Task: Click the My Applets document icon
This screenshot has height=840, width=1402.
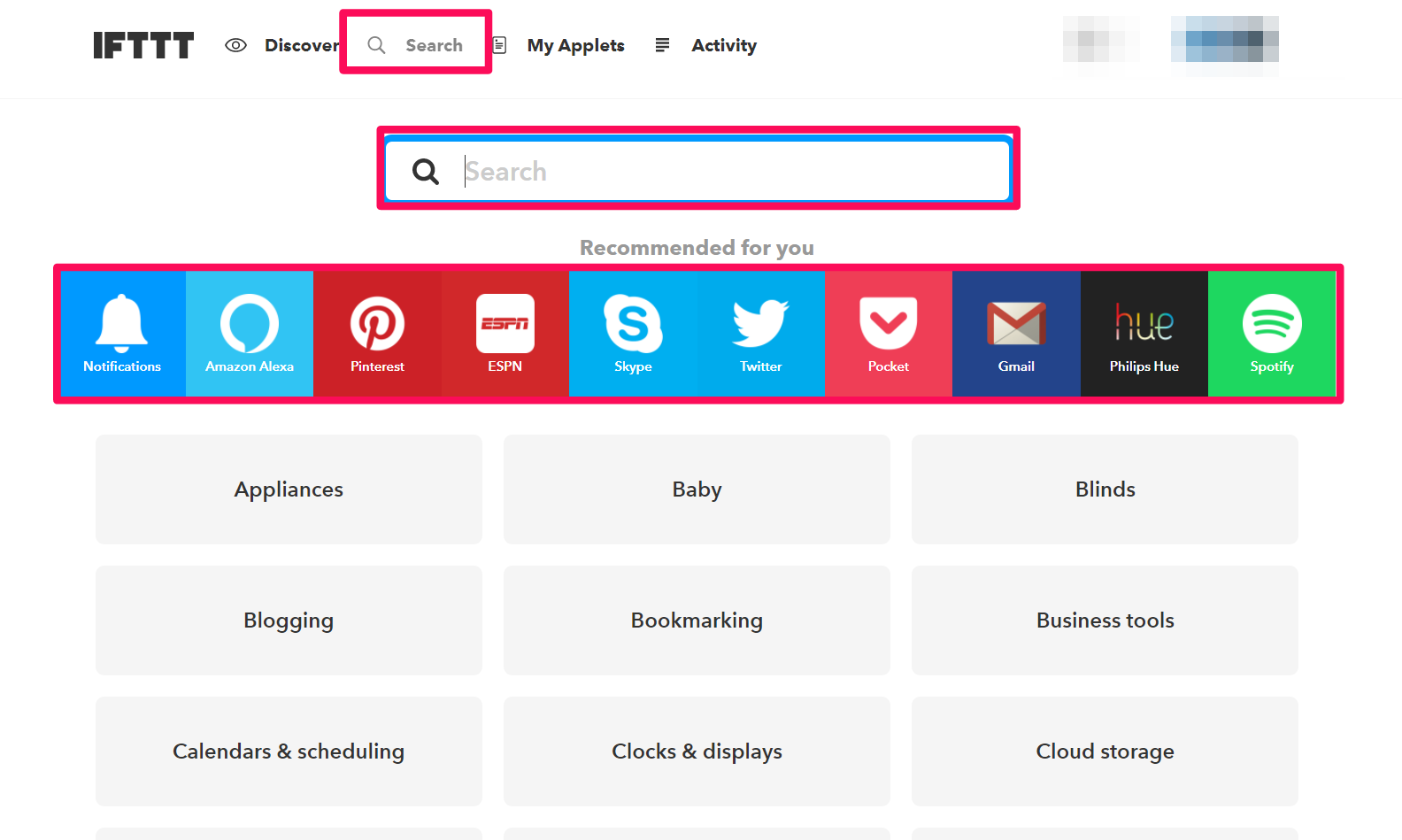Action: pos(499,45)
